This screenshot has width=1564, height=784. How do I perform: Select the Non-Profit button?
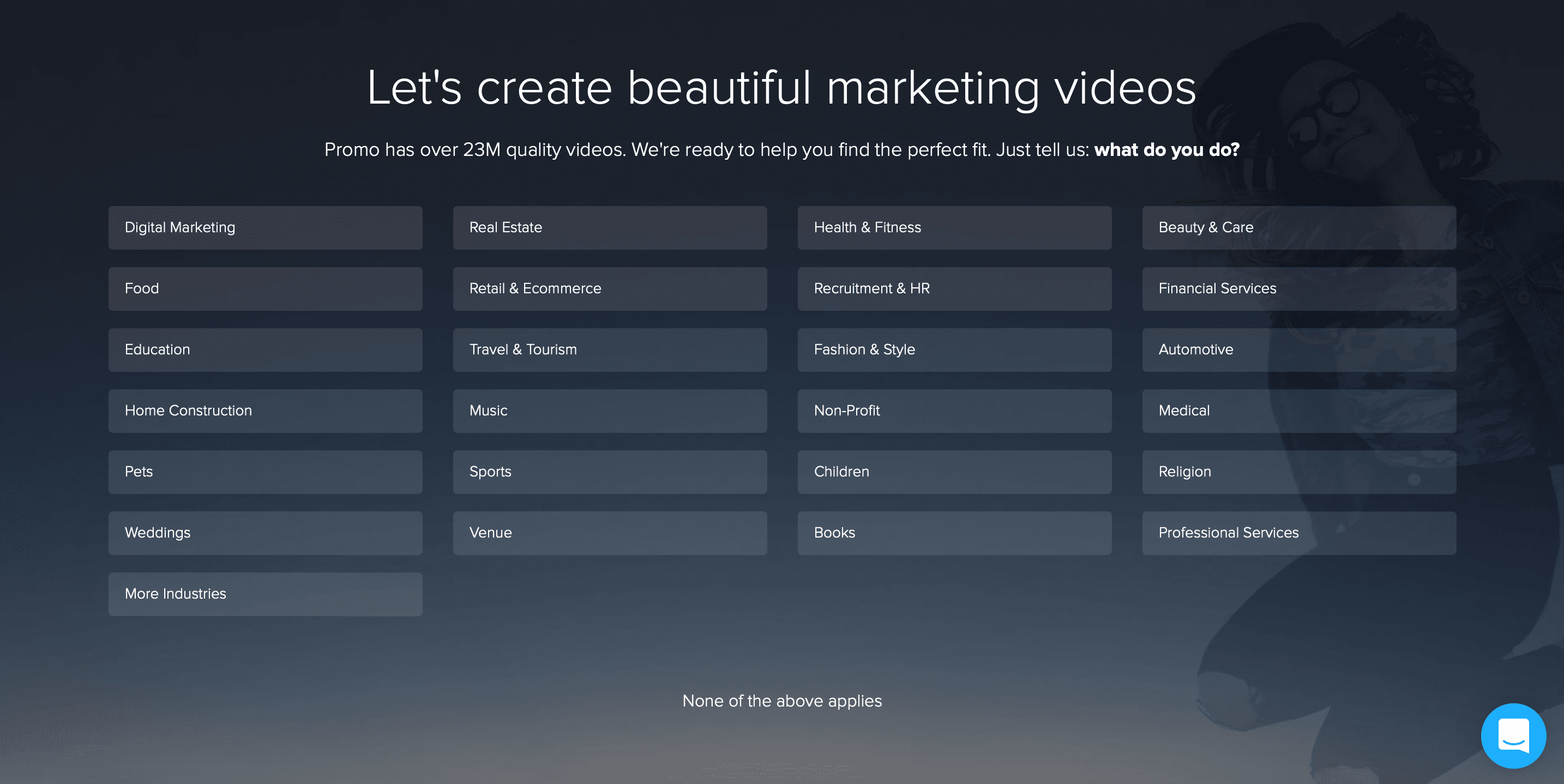(954, 411)
